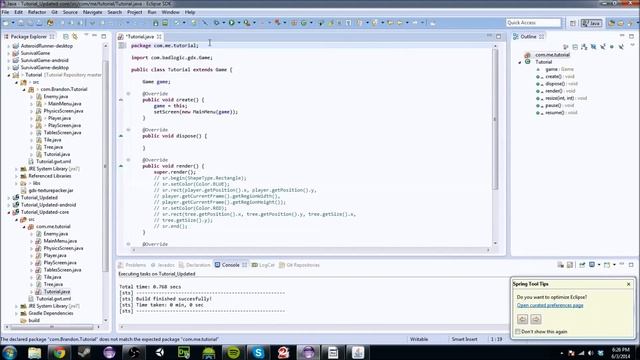The height and width of the screenshot is (360, 640).
Task: Click the New file wizard icon
Action: pos(6,23)
